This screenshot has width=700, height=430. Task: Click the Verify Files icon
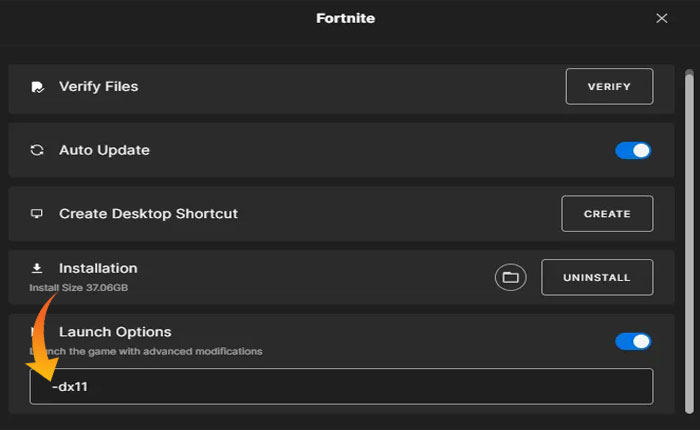[37, 87]
